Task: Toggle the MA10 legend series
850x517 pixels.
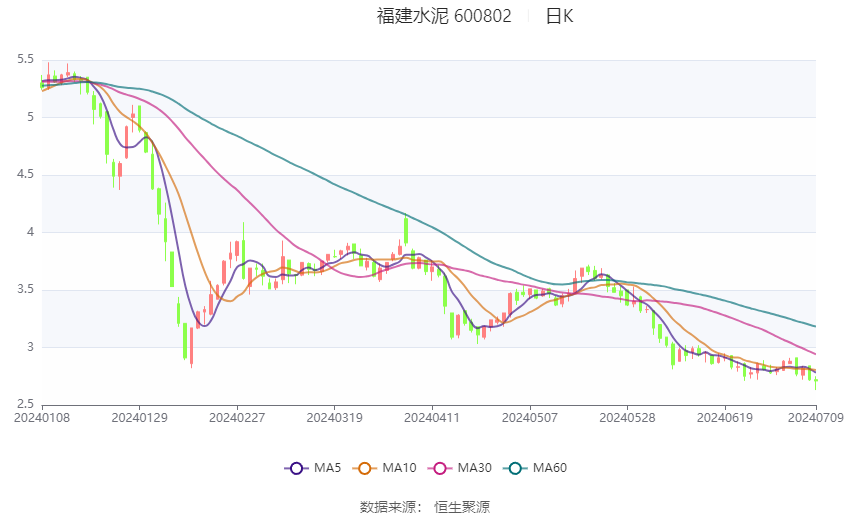Action: tap(384, 468)
